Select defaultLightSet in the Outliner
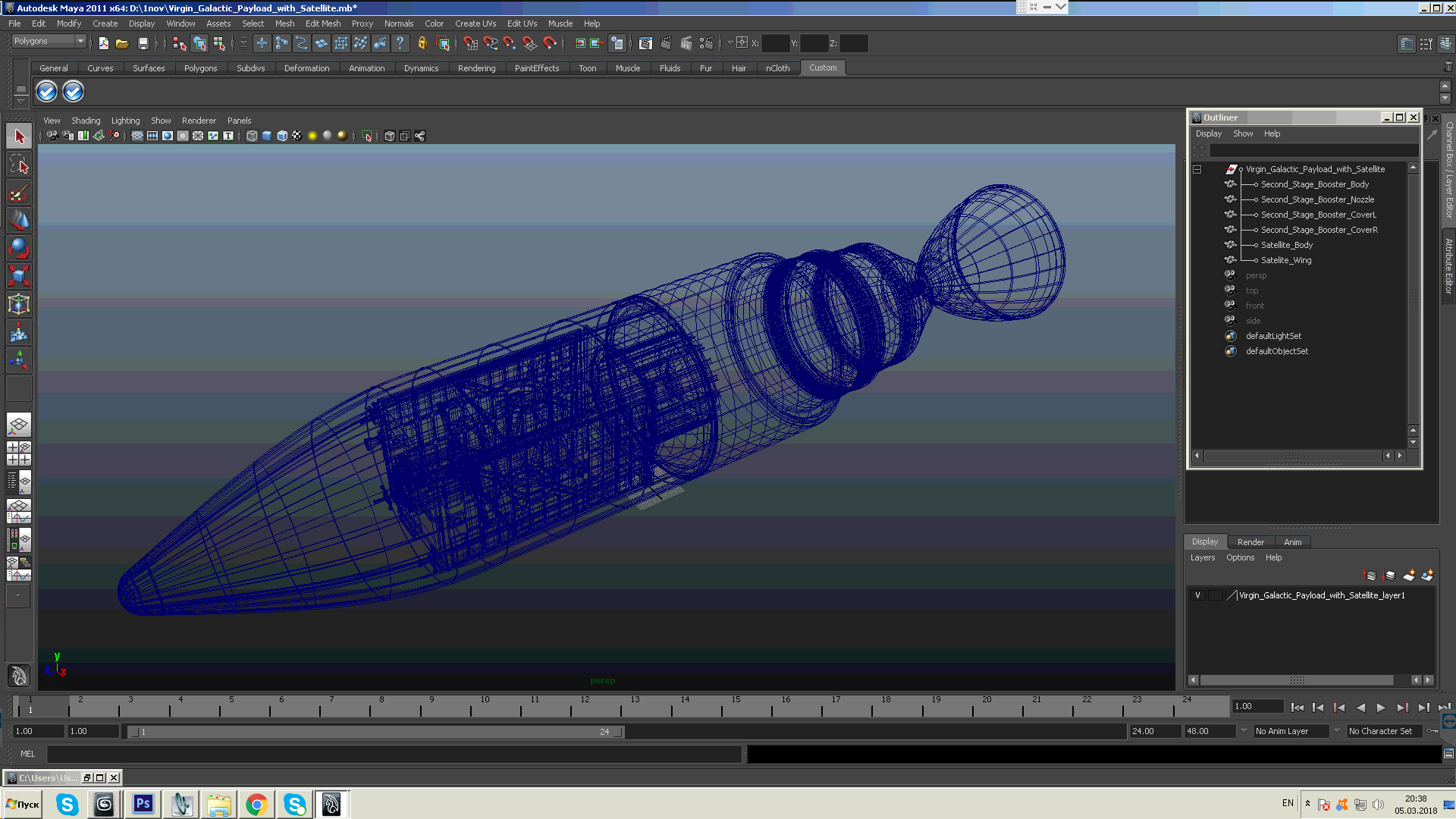This screenshot has height=819, width=1456. [x=1273, y=336]
